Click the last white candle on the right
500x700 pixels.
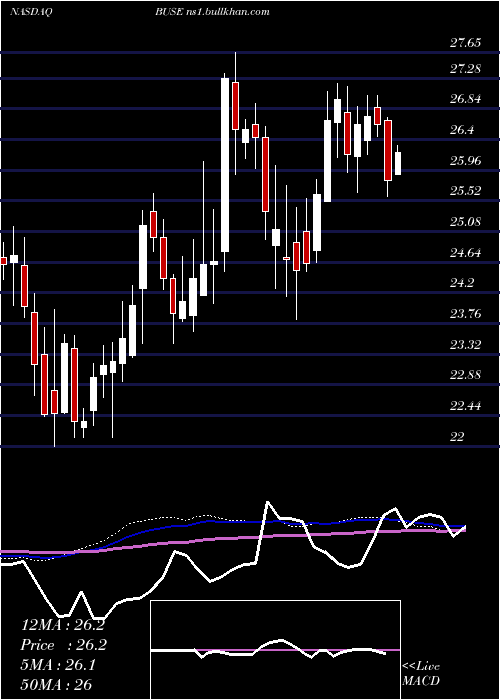398,163
